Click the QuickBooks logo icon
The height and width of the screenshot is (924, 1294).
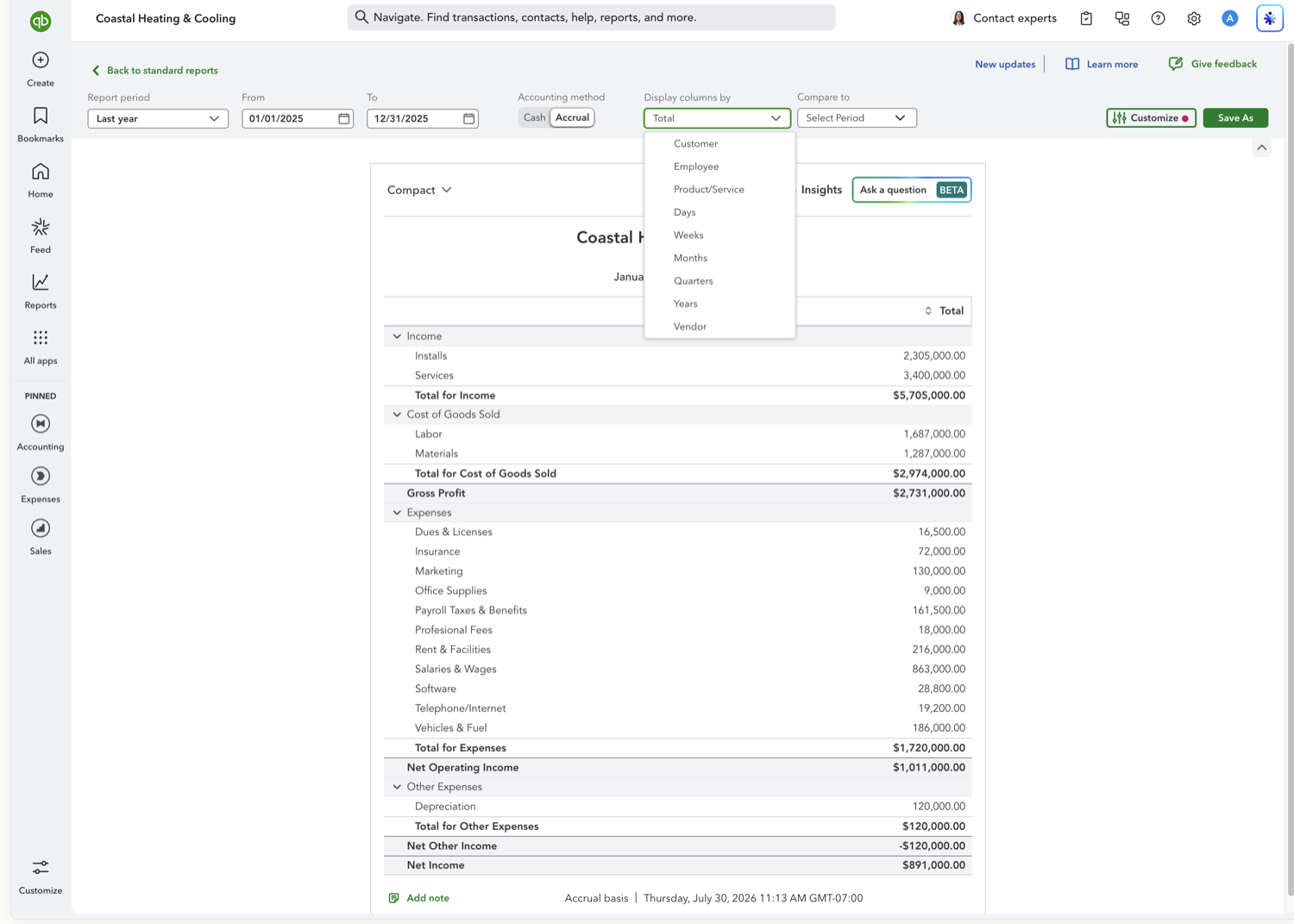[41, 21]
